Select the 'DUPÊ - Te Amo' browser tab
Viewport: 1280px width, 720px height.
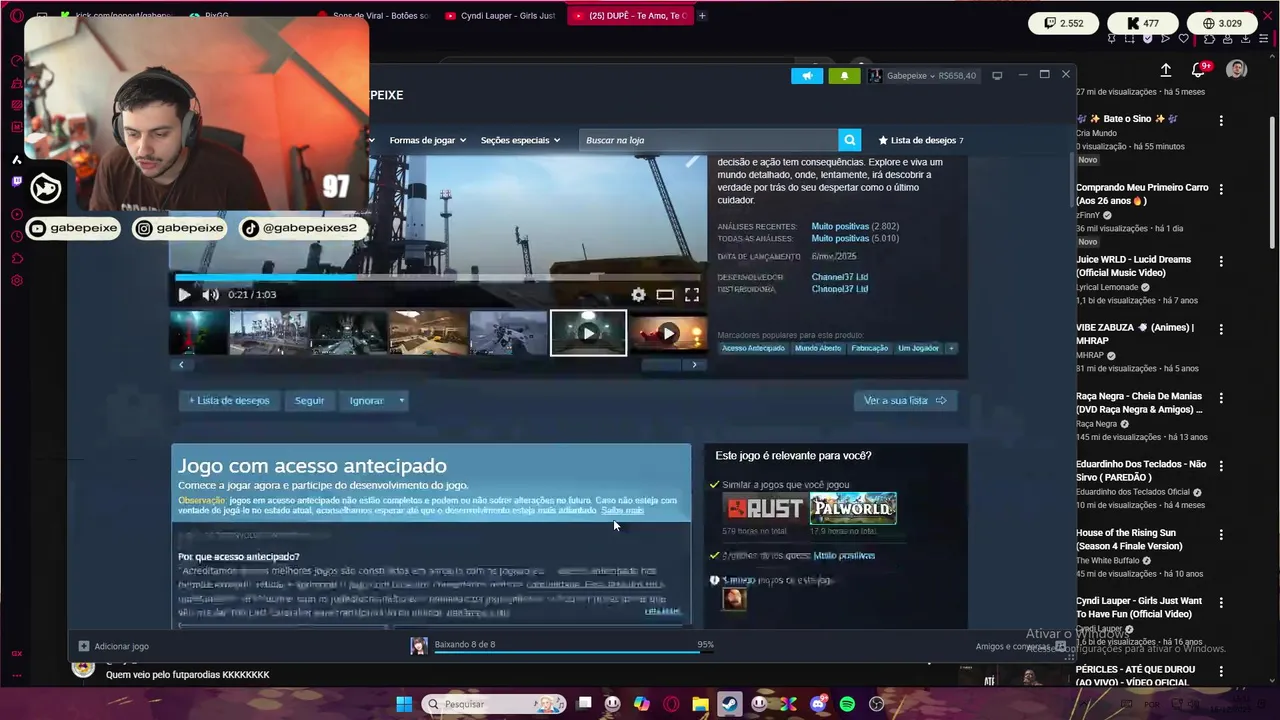point(630,16)
